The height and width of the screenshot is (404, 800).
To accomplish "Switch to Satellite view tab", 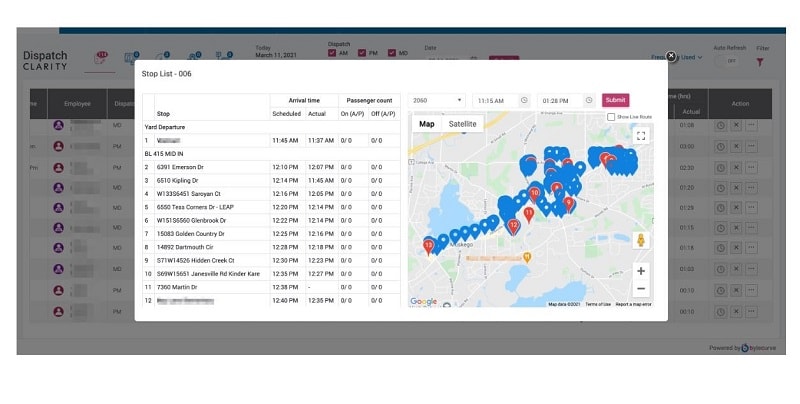I will (462, 124).
